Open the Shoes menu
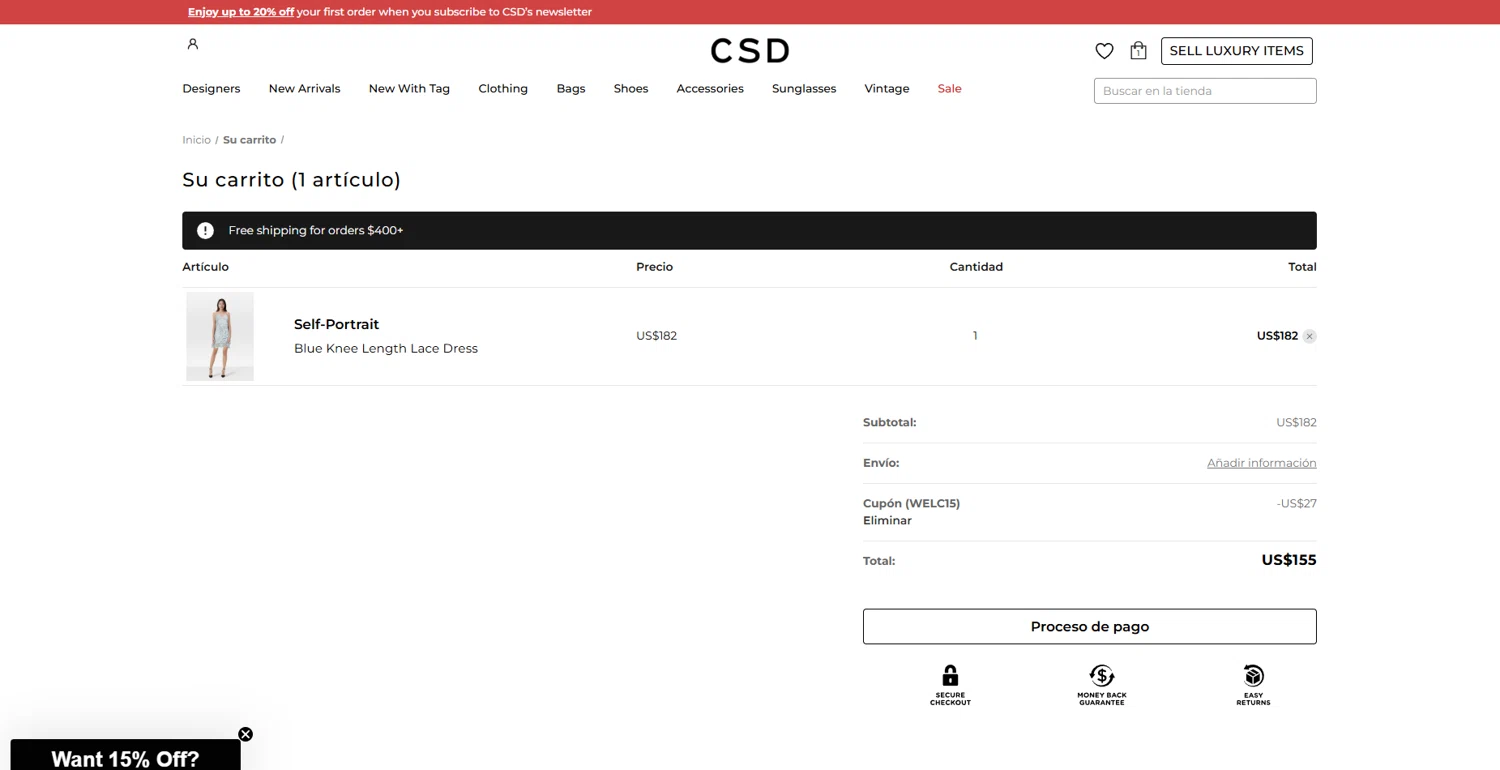Viewport: 1500px width, 770px height. 631,89
